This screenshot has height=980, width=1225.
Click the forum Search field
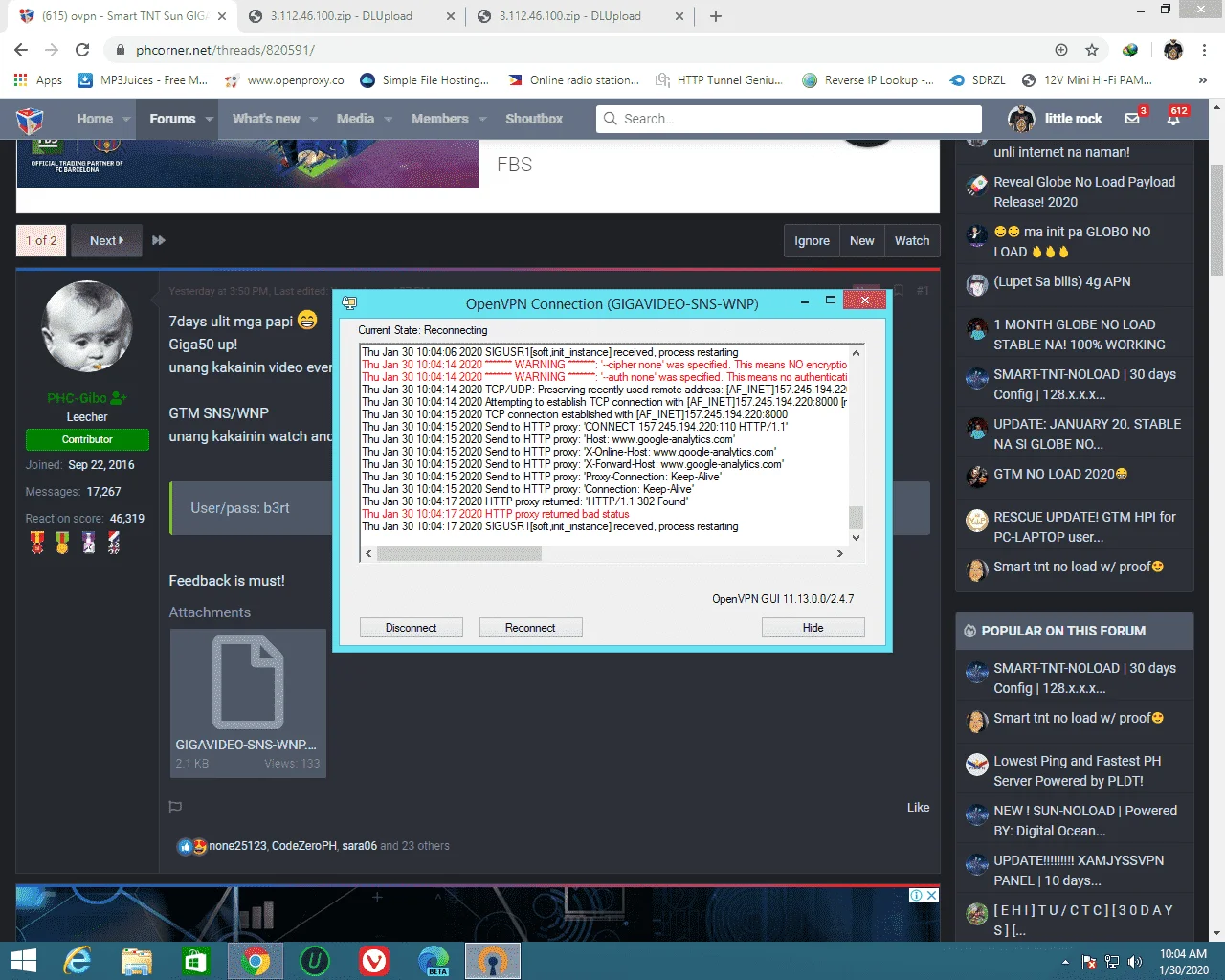pos(790,119)
